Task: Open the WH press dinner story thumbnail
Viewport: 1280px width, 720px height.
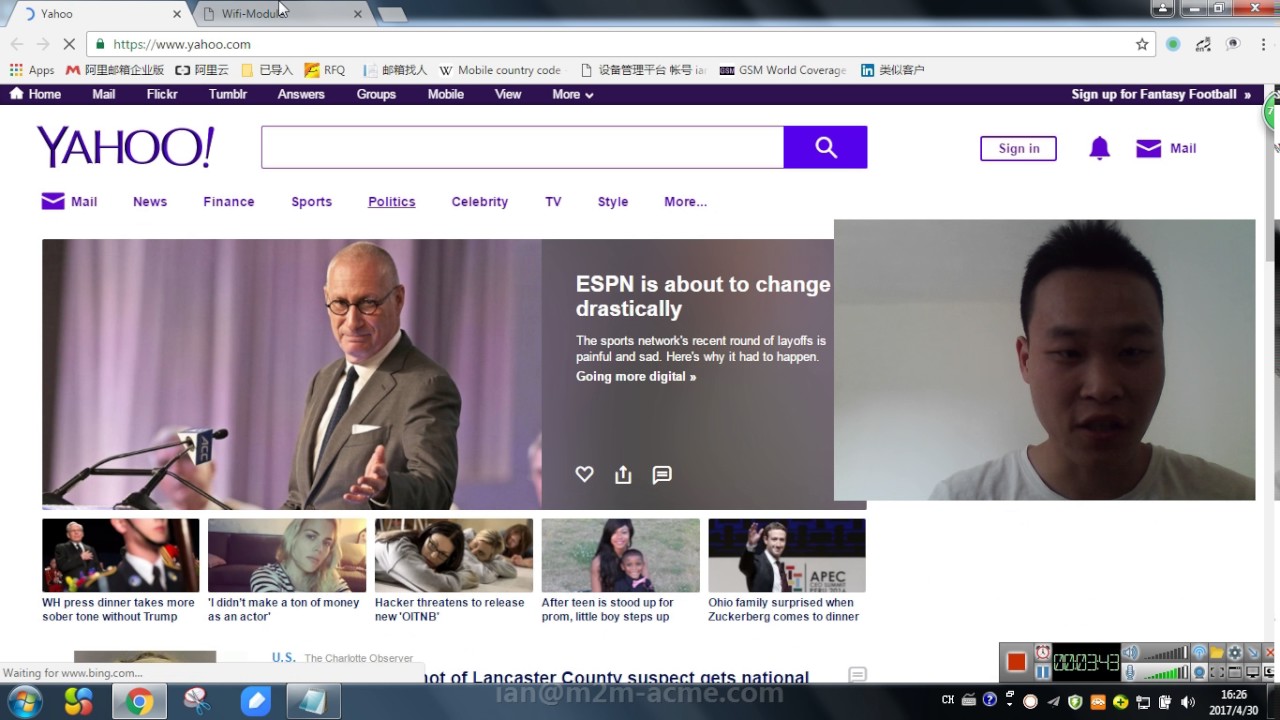Action: coord(120,555)
